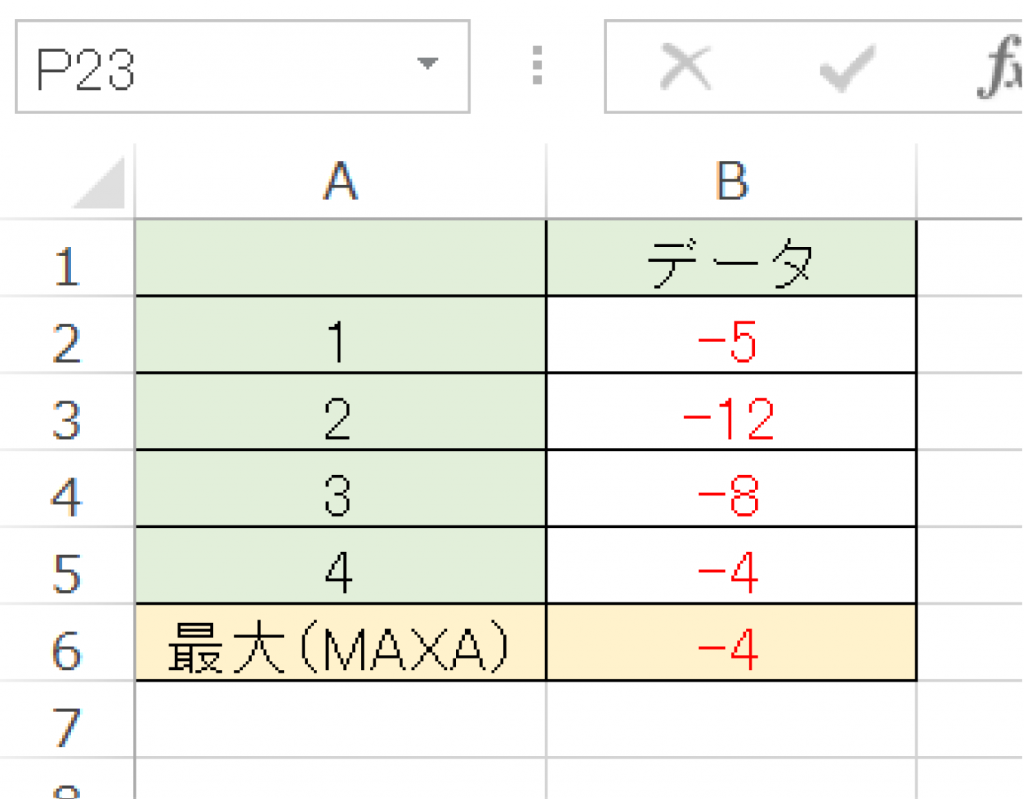This screenshot has width=1024, height=799.
Task: Select column A header
Action: pyautogui.click(x=340, y=180)
